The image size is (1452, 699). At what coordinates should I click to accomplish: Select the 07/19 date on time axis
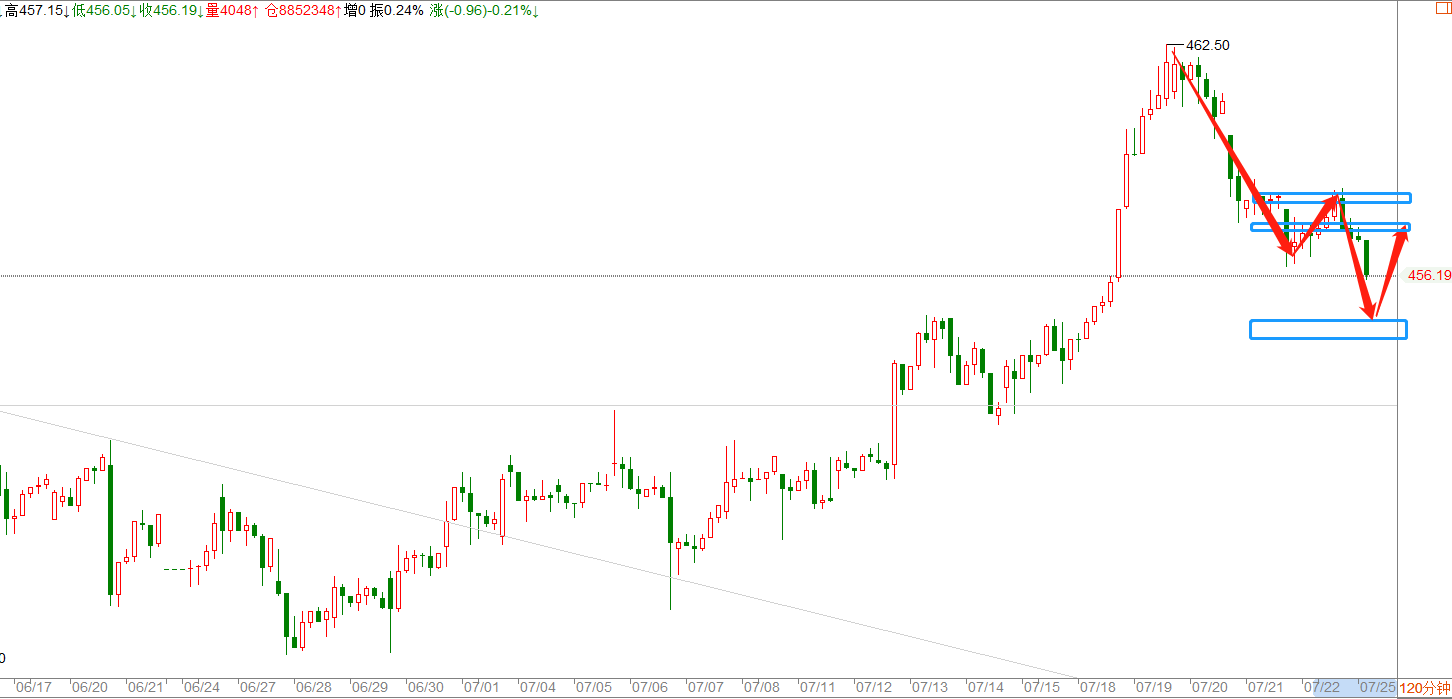(x=1155, y=688)
